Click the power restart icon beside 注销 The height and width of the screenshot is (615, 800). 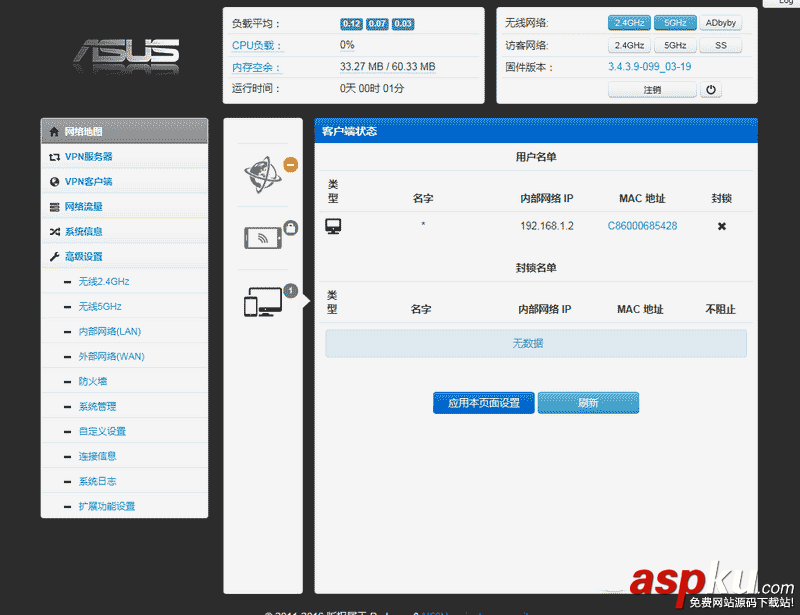click(710, 89)
